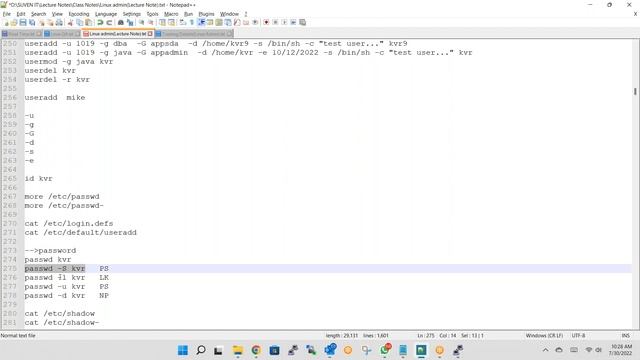This screenshot has width=640, height=360.
Task: Open the Windows Start menu
Action: [x=182, y=350]
